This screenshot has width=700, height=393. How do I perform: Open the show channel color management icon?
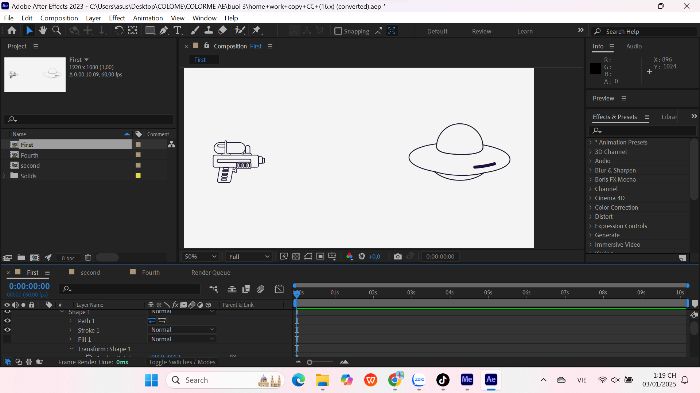349,256
